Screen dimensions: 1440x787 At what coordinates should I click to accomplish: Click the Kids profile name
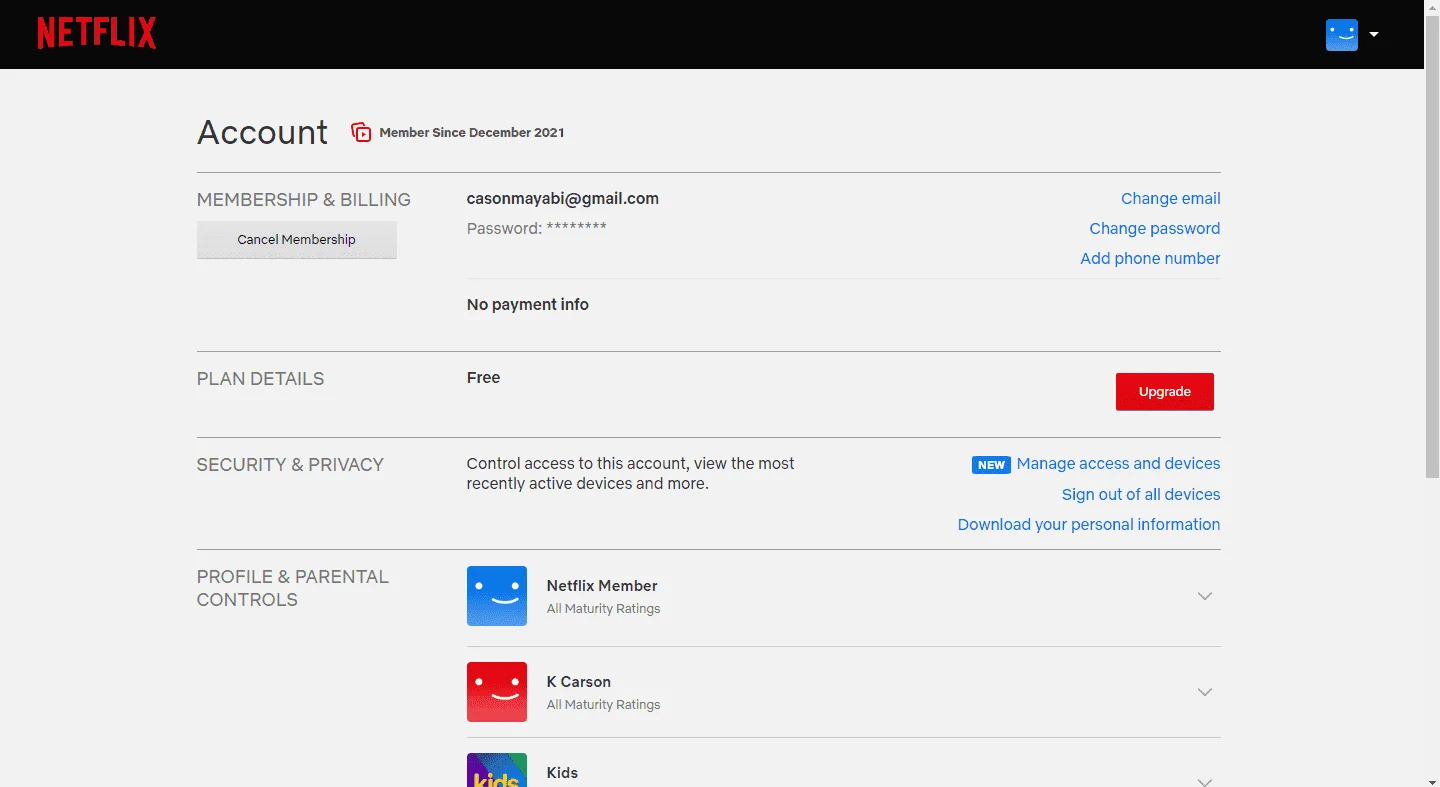[562, 773]
